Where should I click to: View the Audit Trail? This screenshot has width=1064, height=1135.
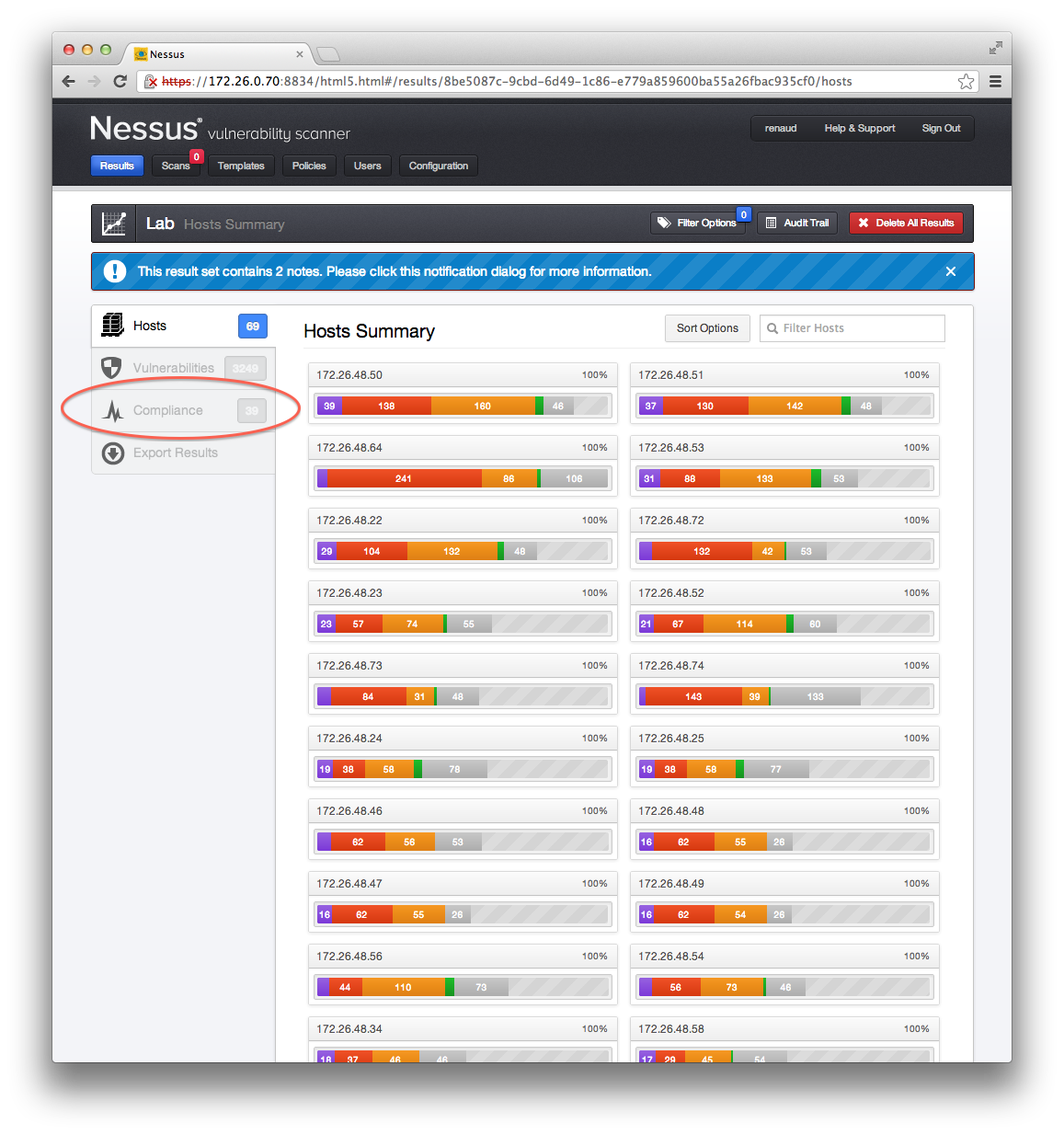pyautogui.click(x=797, y=223)
